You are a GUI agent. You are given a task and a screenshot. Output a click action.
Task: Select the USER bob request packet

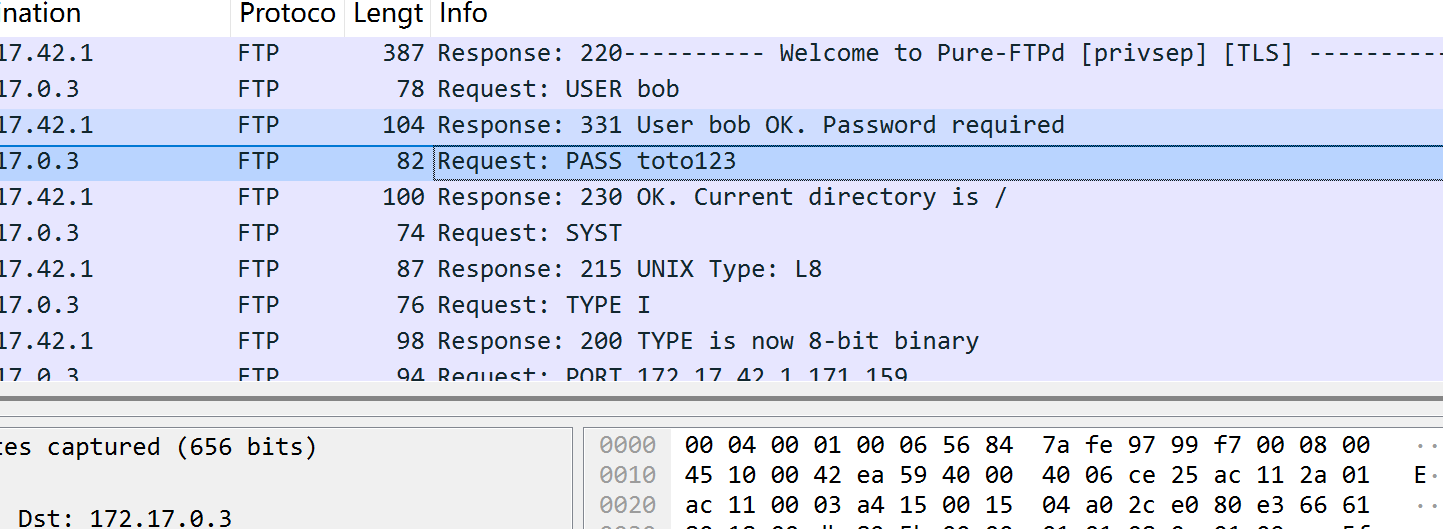pyautogui.click(x=558, y=89)
